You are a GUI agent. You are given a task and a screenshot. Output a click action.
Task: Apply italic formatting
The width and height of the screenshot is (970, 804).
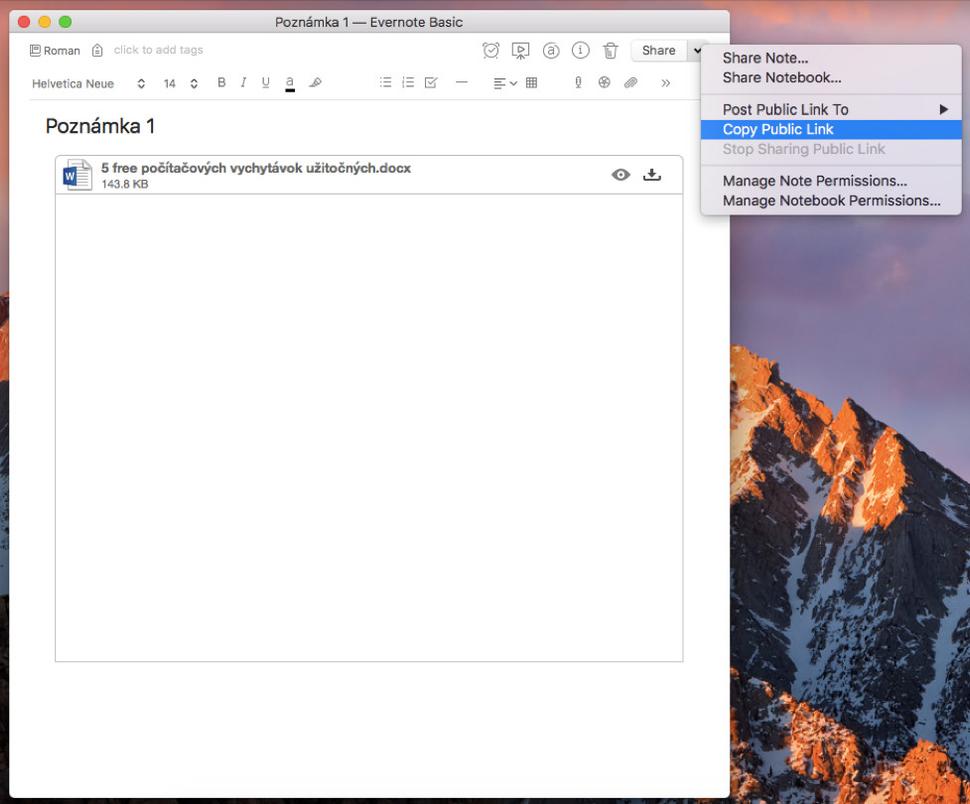244,82
